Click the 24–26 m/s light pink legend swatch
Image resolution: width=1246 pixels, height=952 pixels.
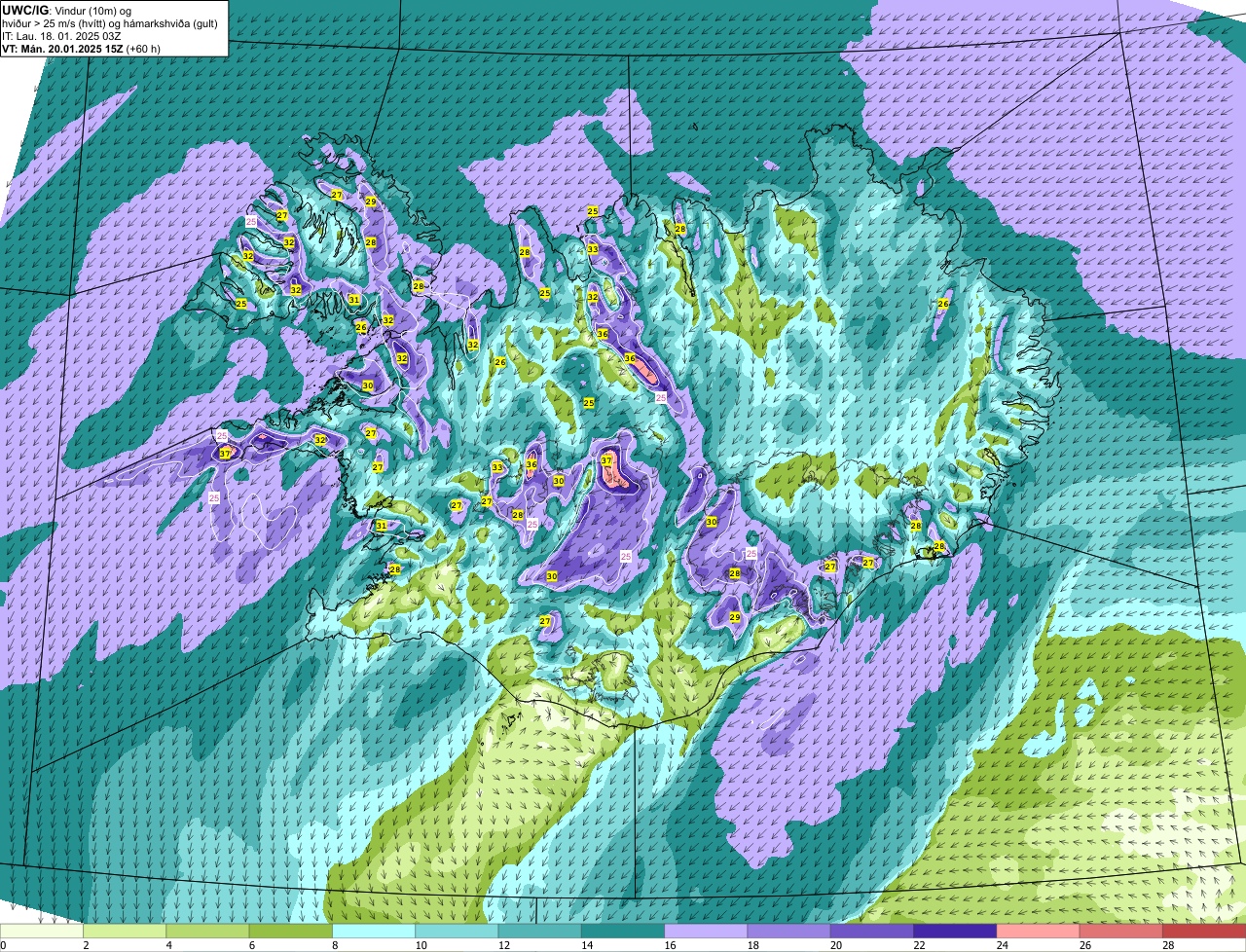(1039, 932)
